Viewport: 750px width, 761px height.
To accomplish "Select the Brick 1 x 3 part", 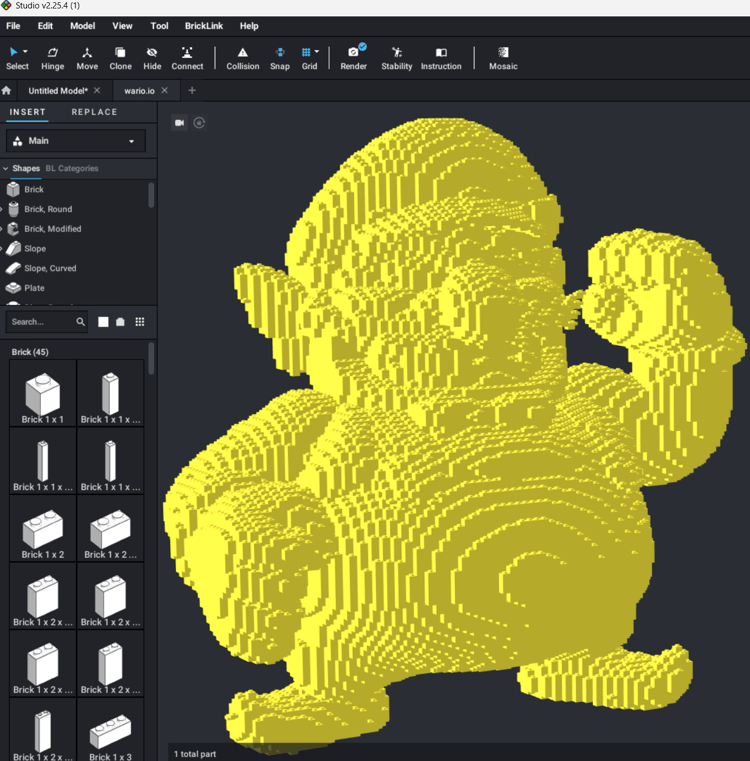I will [x=110, y=730].
